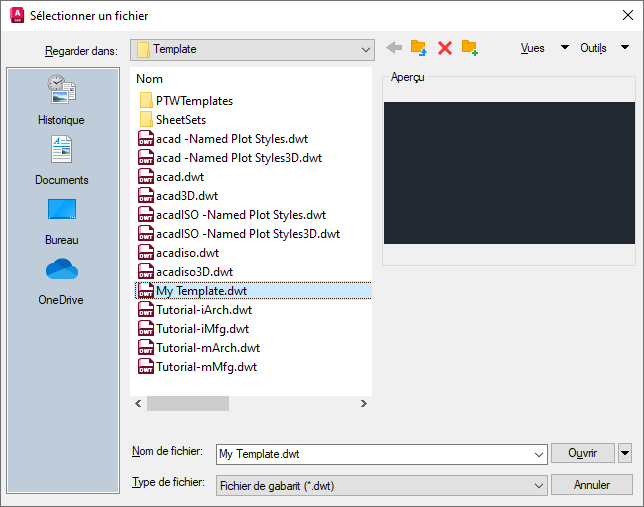Select acad -Named Plot Styles3D.dwt
This screenshot has width=644, height=507.
pos(230,158)
